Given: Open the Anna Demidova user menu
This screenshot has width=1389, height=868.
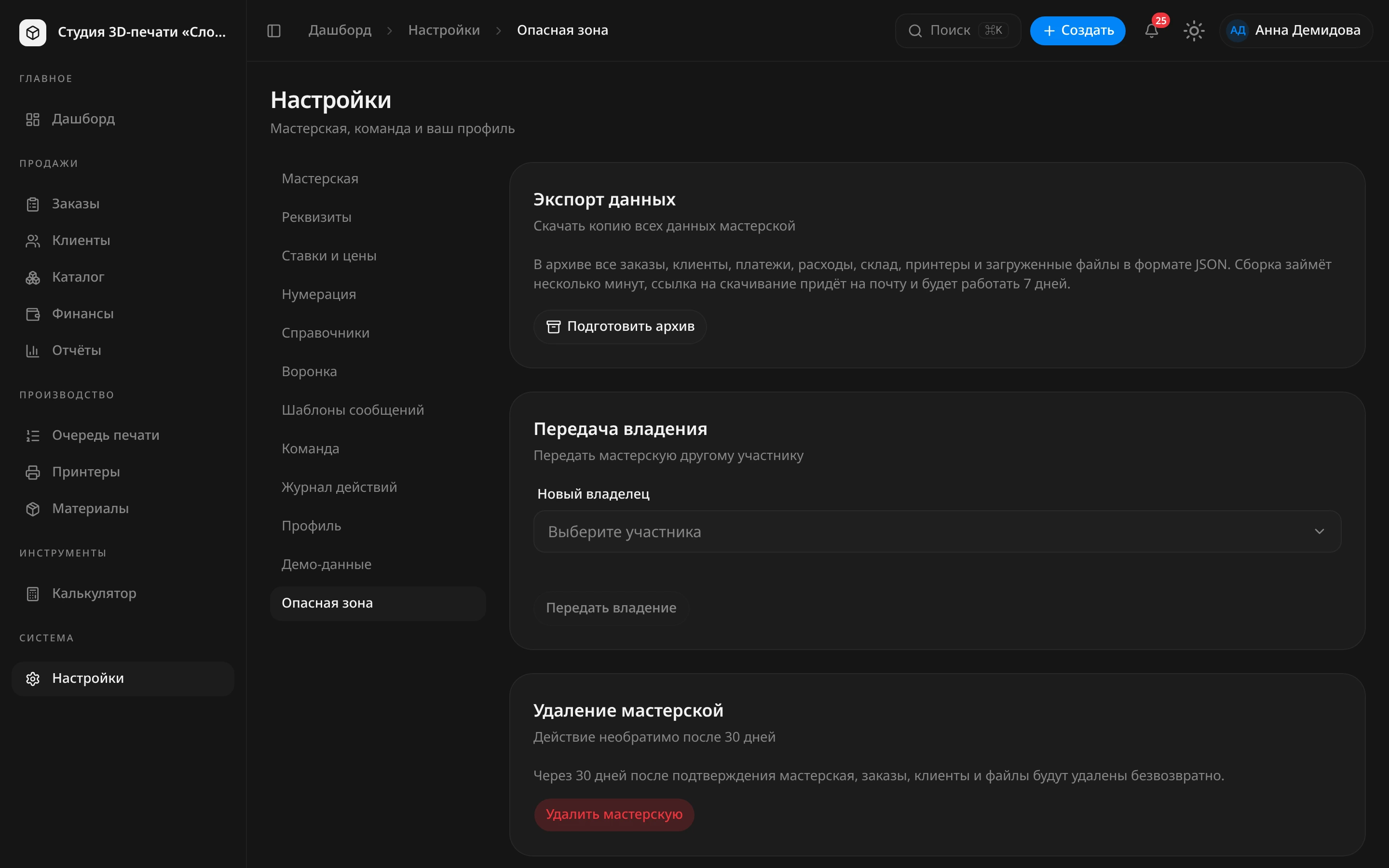Looking at the screenshot, I should [1296, 30].
